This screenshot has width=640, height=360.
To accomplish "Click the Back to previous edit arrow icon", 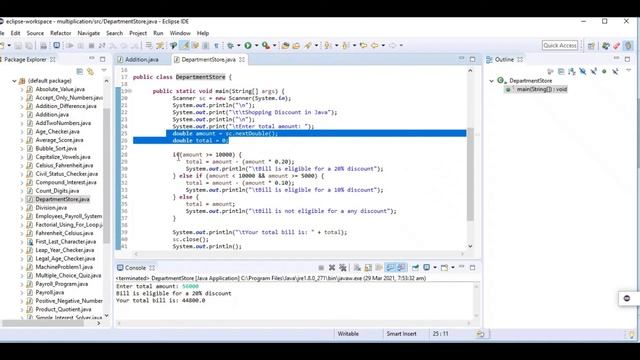I will [x=363, y=45].
